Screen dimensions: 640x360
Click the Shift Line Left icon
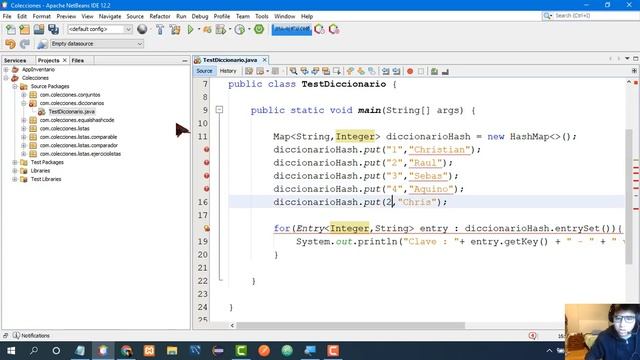click(x=385, y=71)
